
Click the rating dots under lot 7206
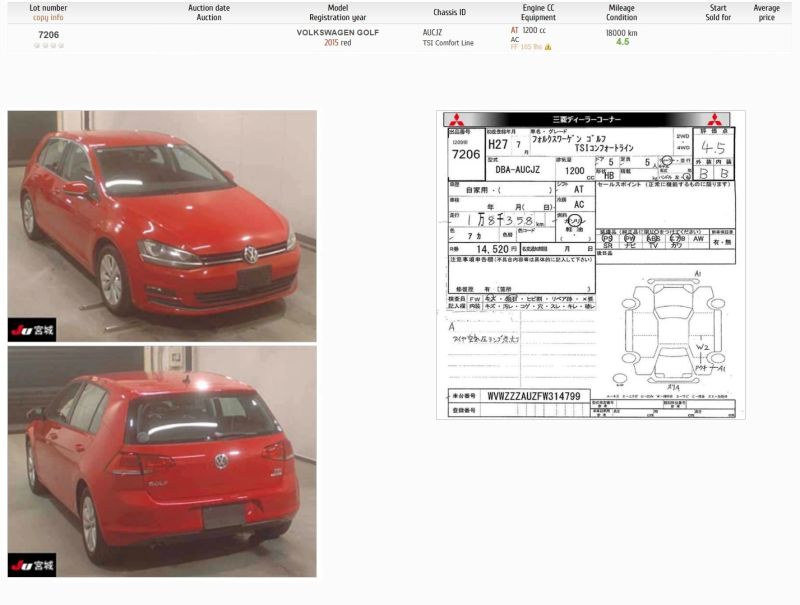pos(48,45)
